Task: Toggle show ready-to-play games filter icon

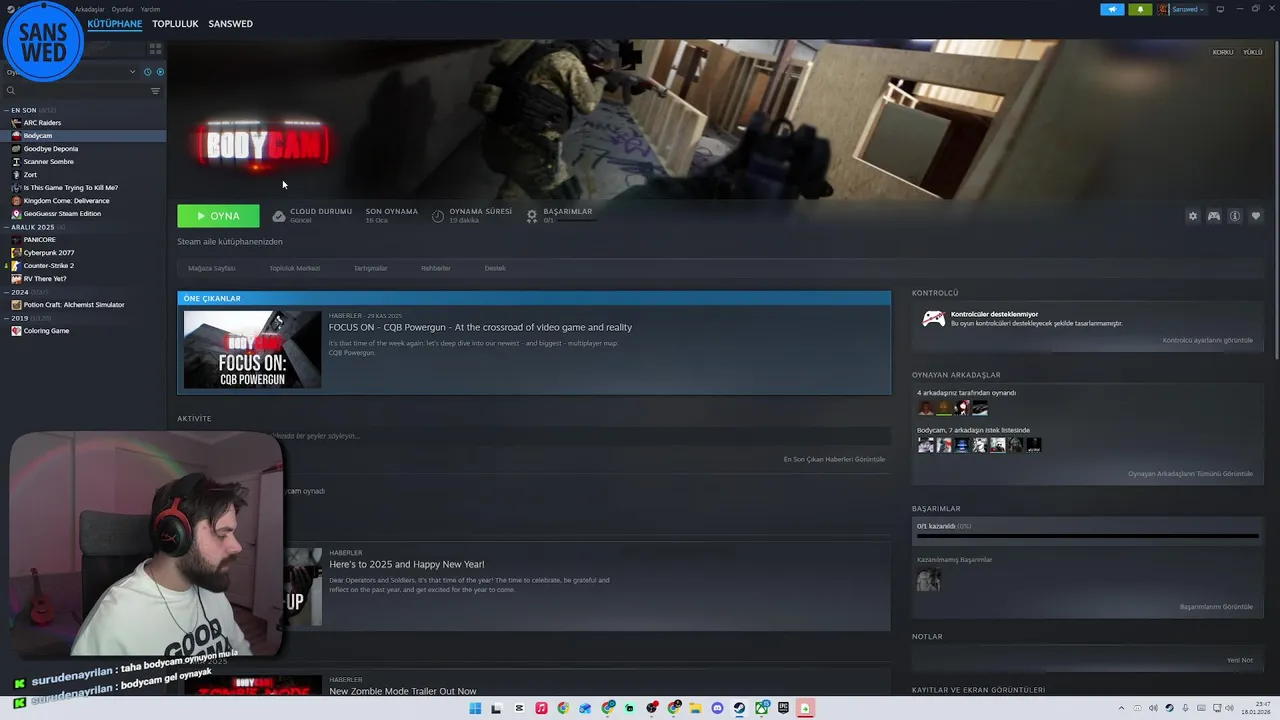Action: pyautogui.click(x=160, y=72)
